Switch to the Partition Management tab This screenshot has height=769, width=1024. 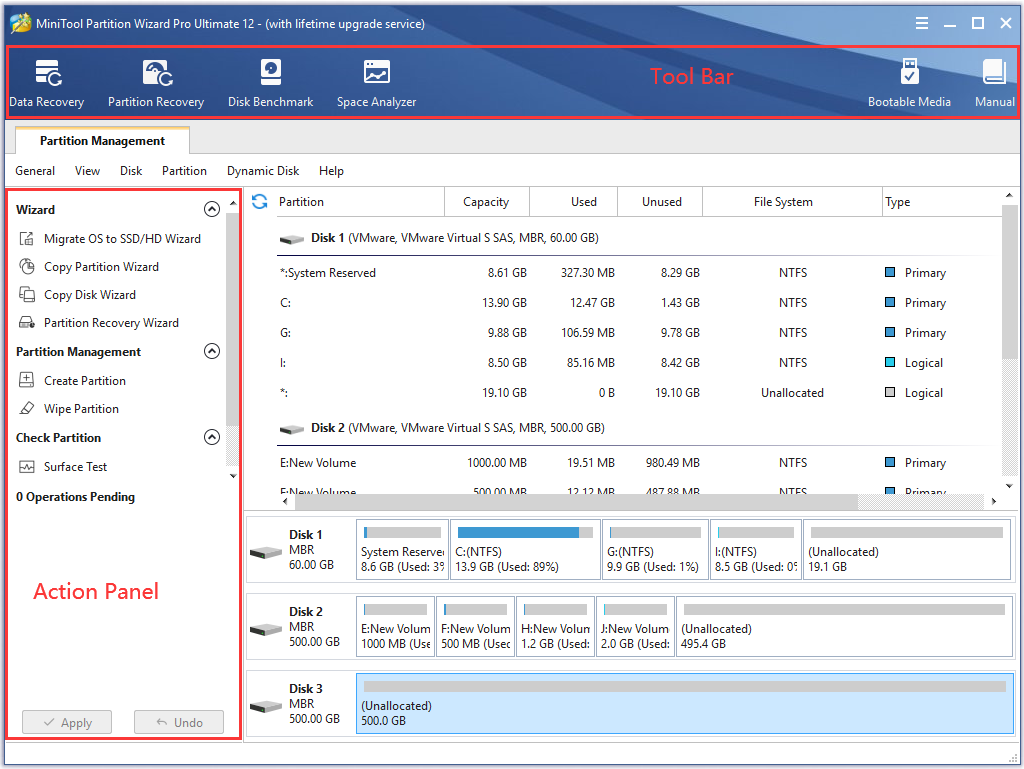coord(101,140)
